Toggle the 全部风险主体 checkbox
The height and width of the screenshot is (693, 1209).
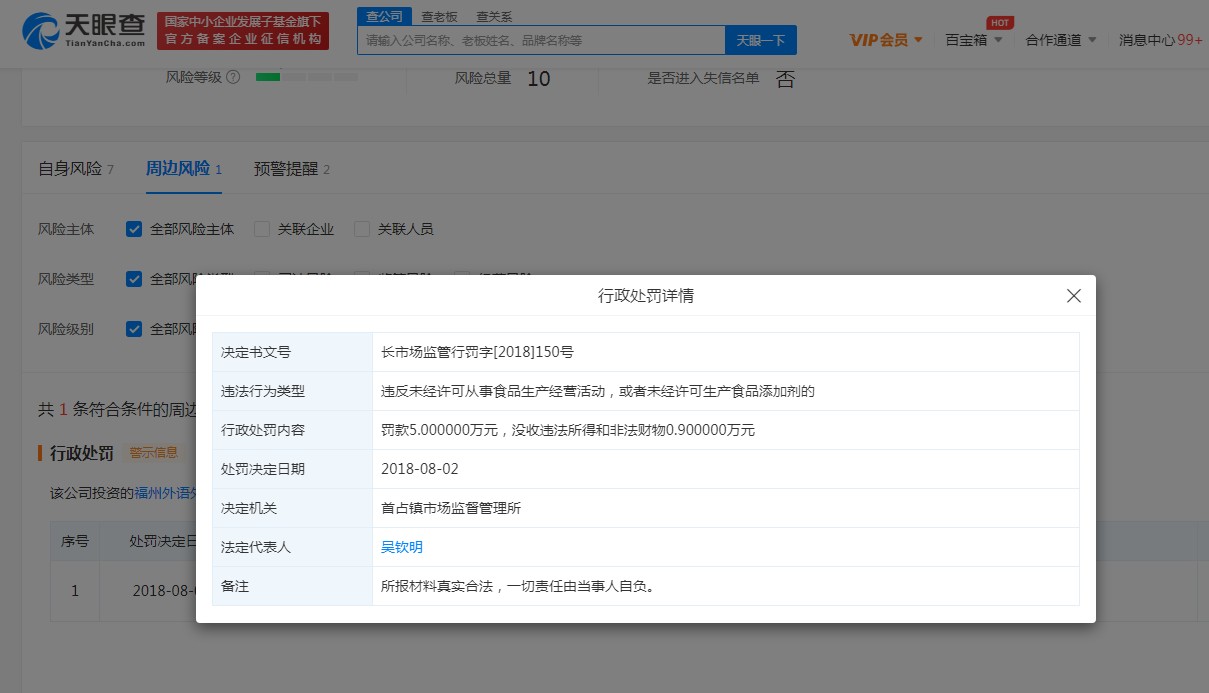[134, 229]
